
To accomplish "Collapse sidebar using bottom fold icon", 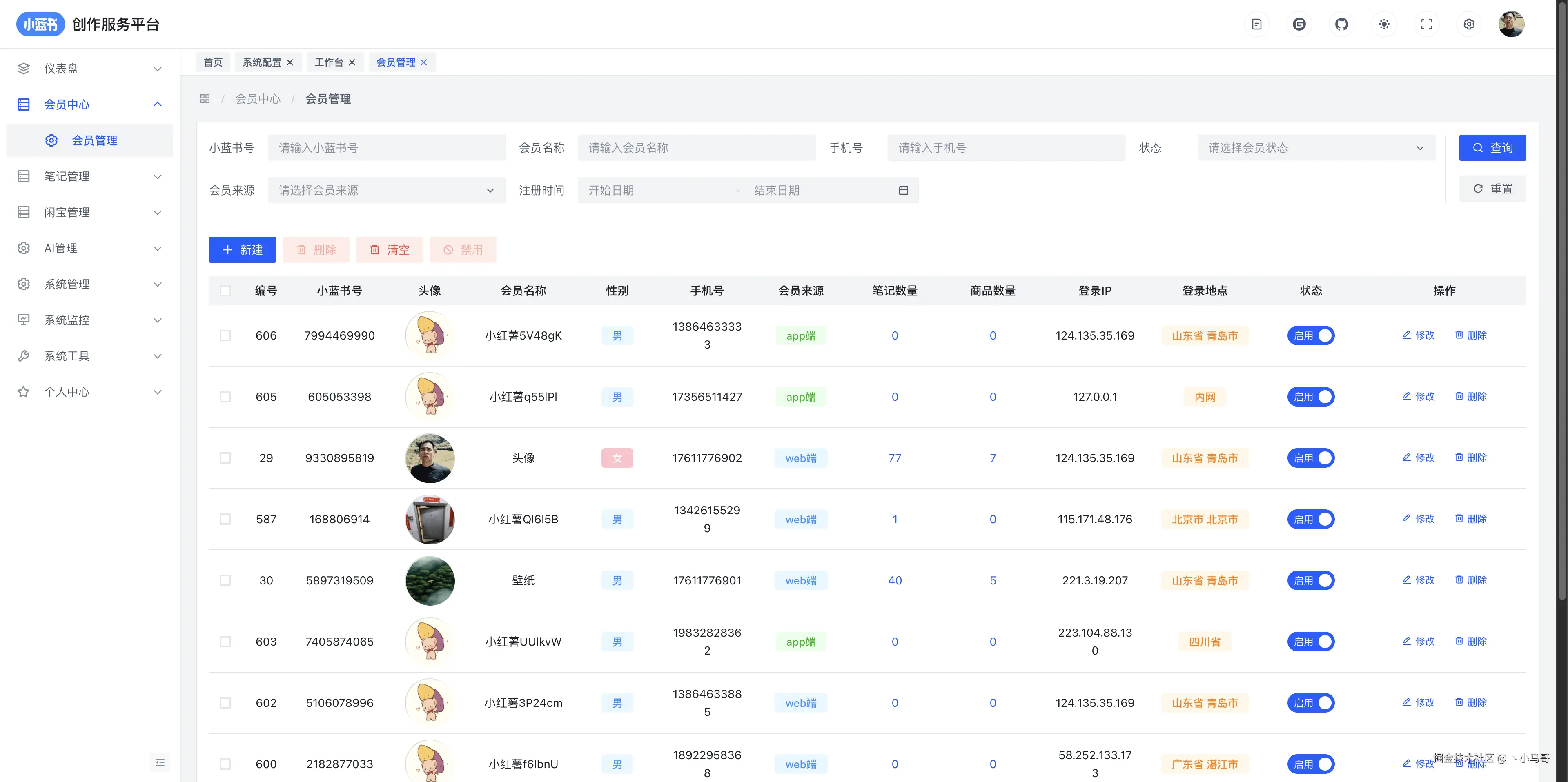I will 160,762.
